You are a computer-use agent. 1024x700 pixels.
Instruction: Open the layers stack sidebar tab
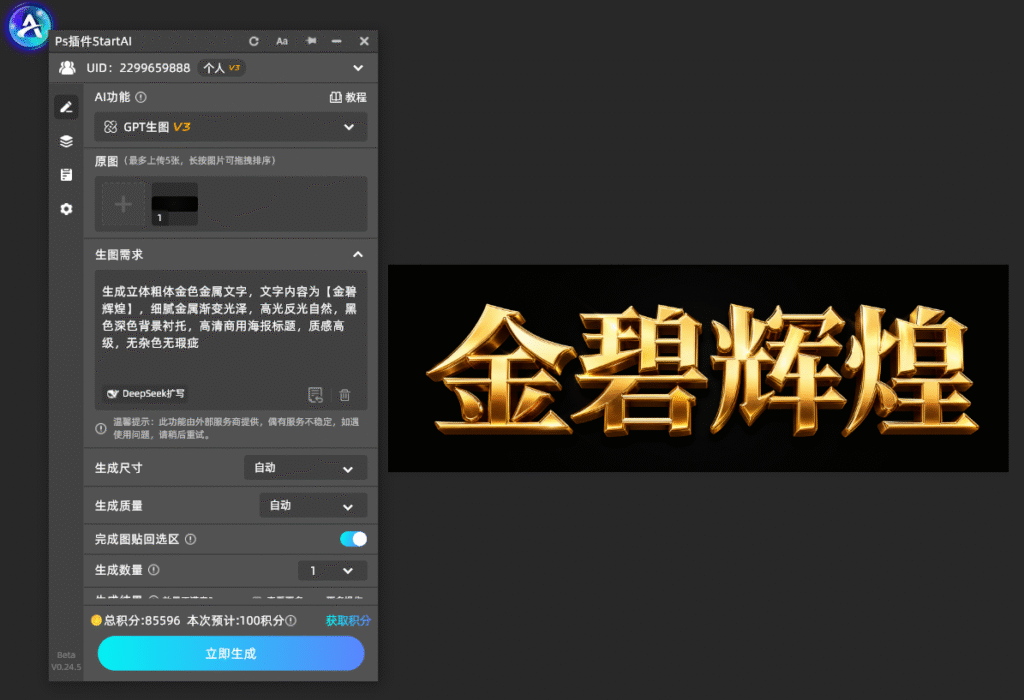point(67,141)
